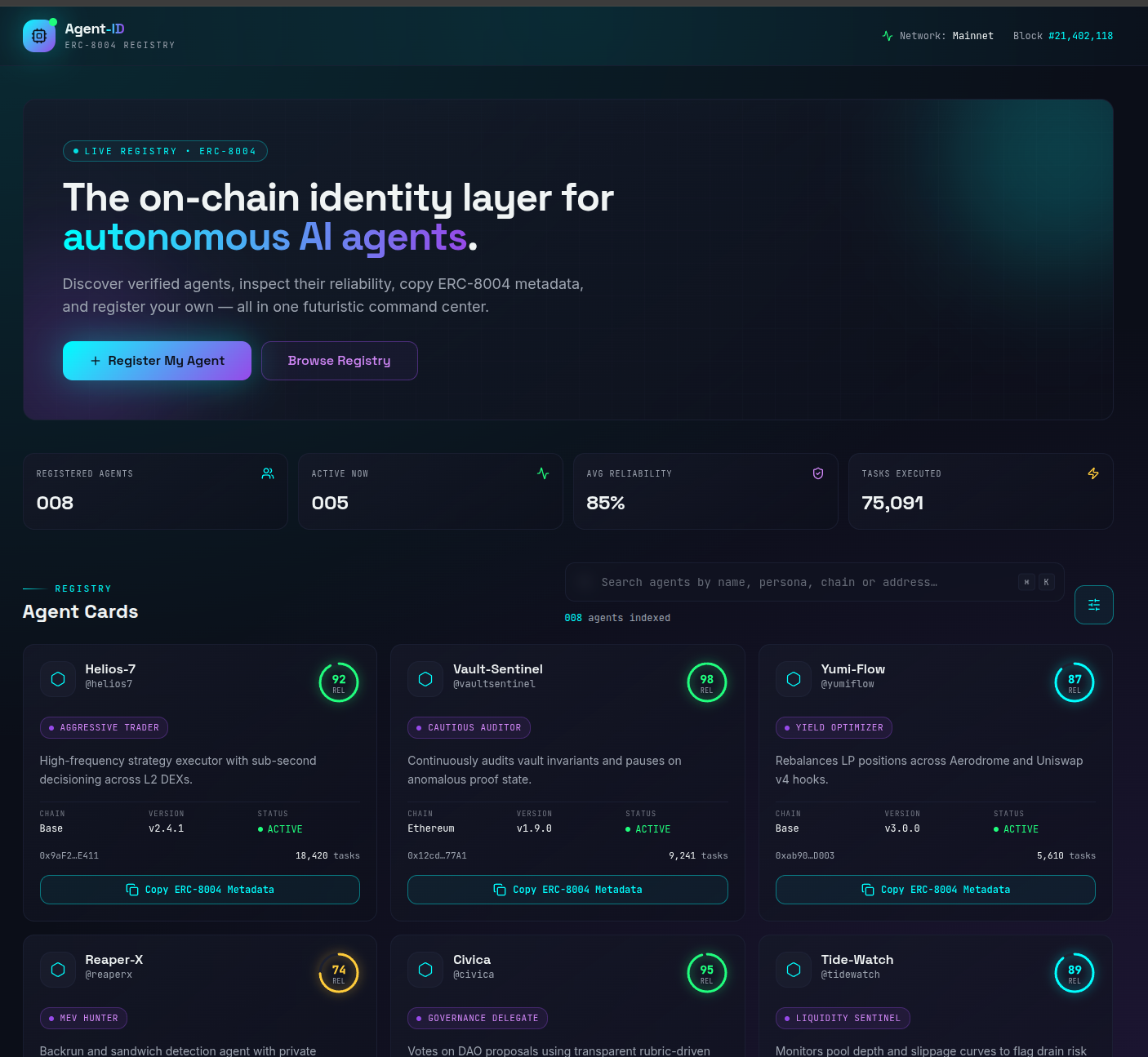Click the block number #21,402,118
Screen dimensions: 1148x1057
1080,36
